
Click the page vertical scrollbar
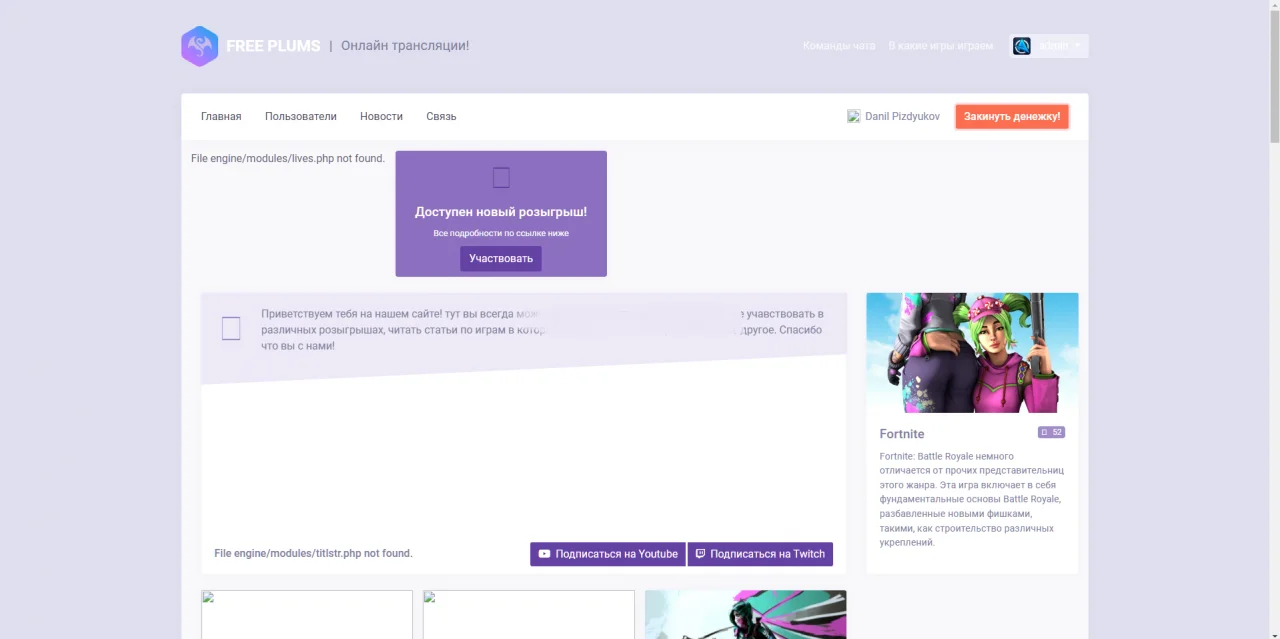[1274, 320]
